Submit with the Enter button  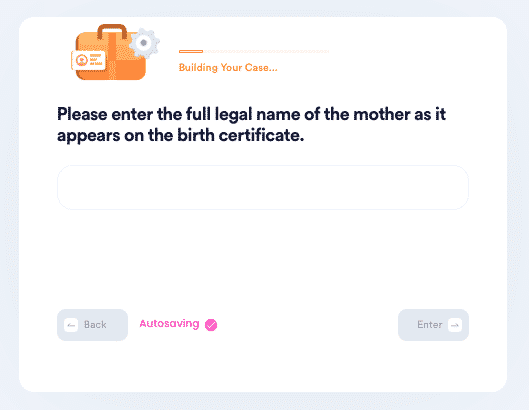pos(434,325)
